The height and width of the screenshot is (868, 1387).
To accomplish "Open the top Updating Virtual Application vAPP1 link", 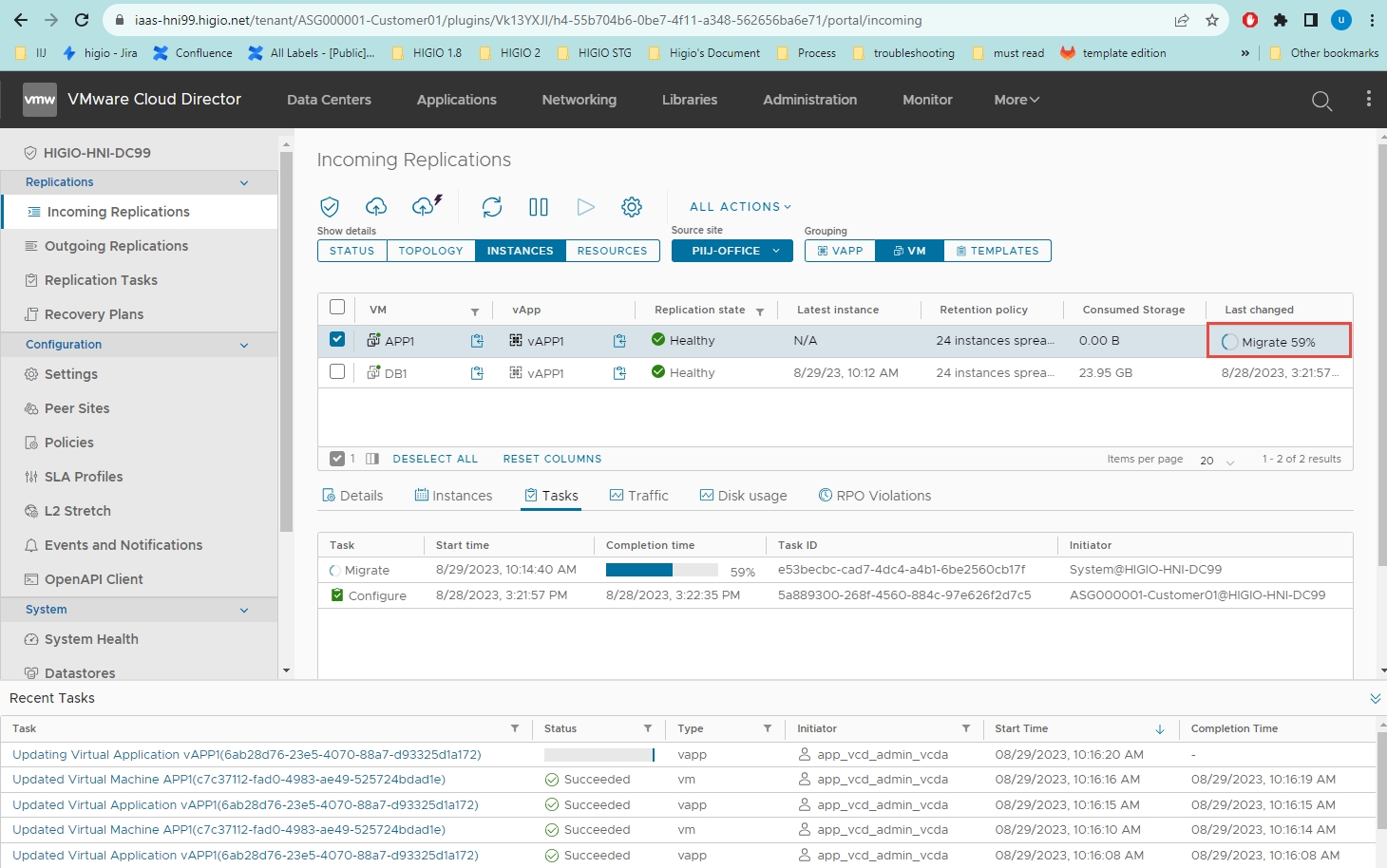I will click(x=247, y=755).
